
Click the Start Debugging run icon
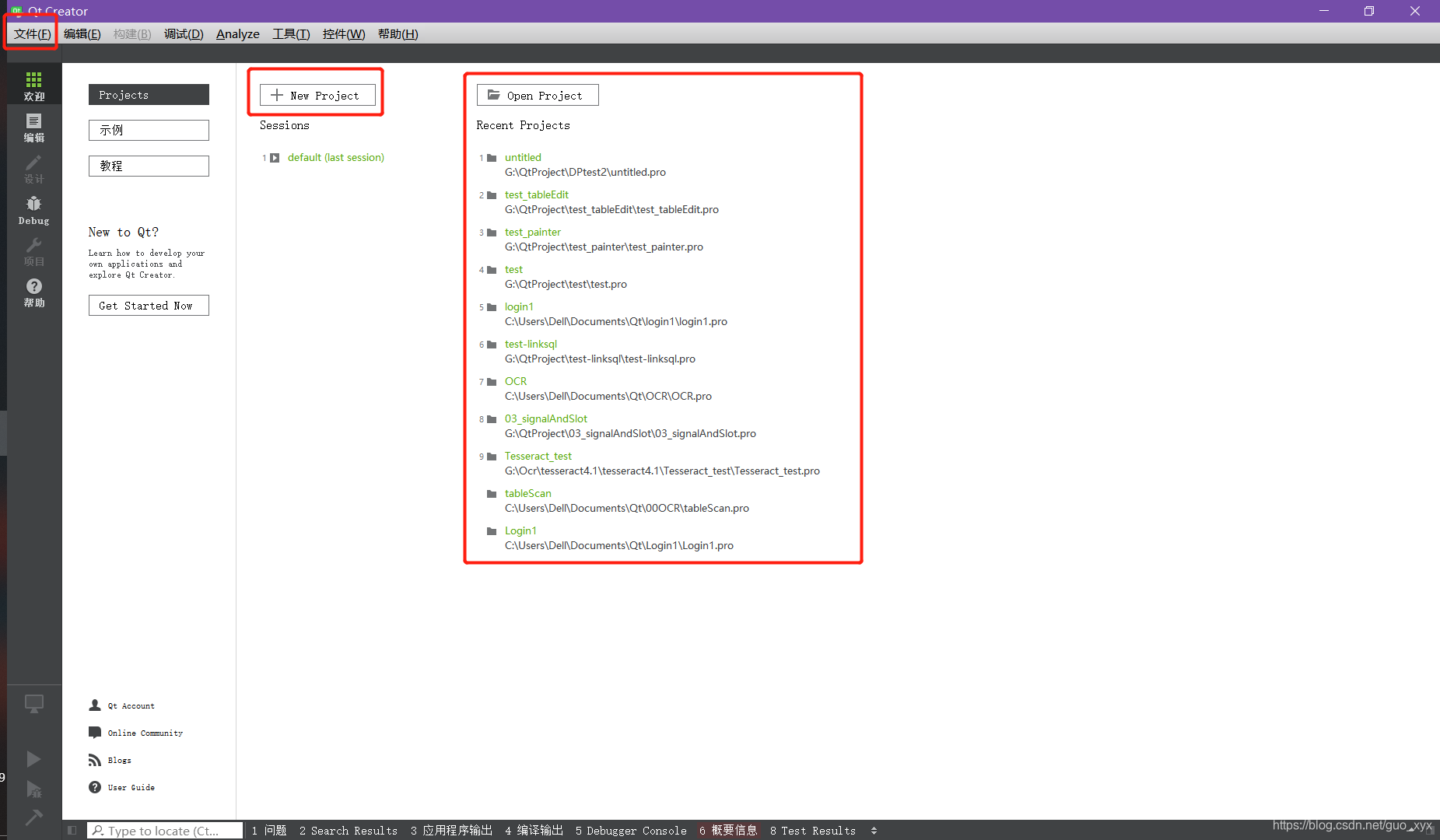pos(33,789)
